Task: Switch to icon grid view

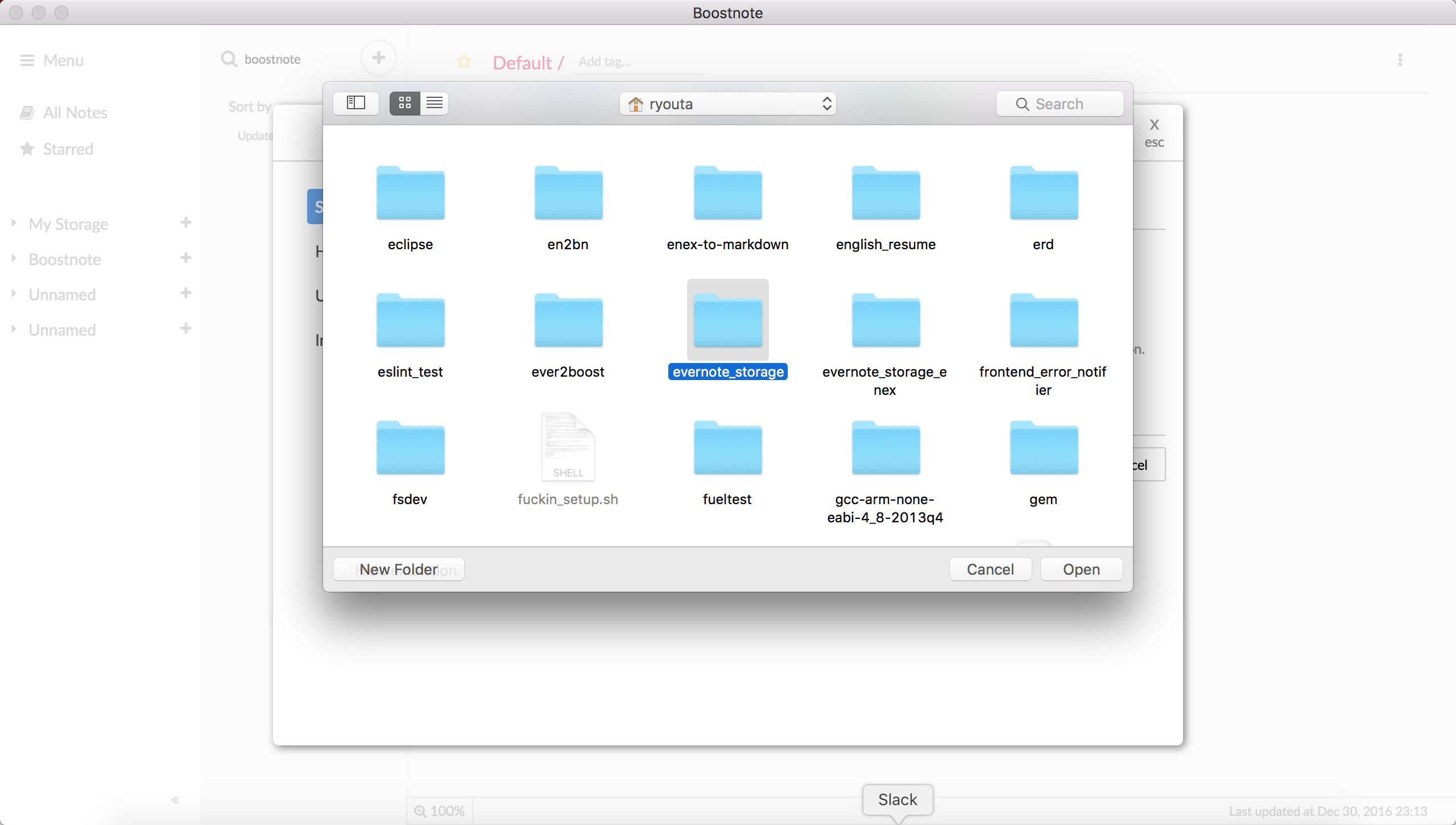Action: [405, 103]
